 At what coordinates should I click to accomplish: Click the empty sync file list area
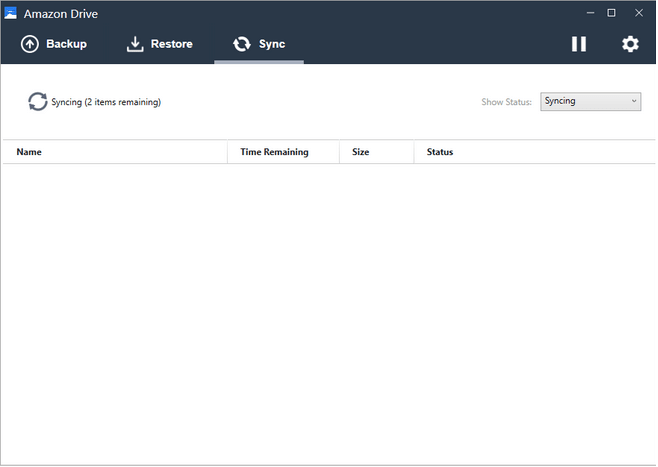coord(328,310)
